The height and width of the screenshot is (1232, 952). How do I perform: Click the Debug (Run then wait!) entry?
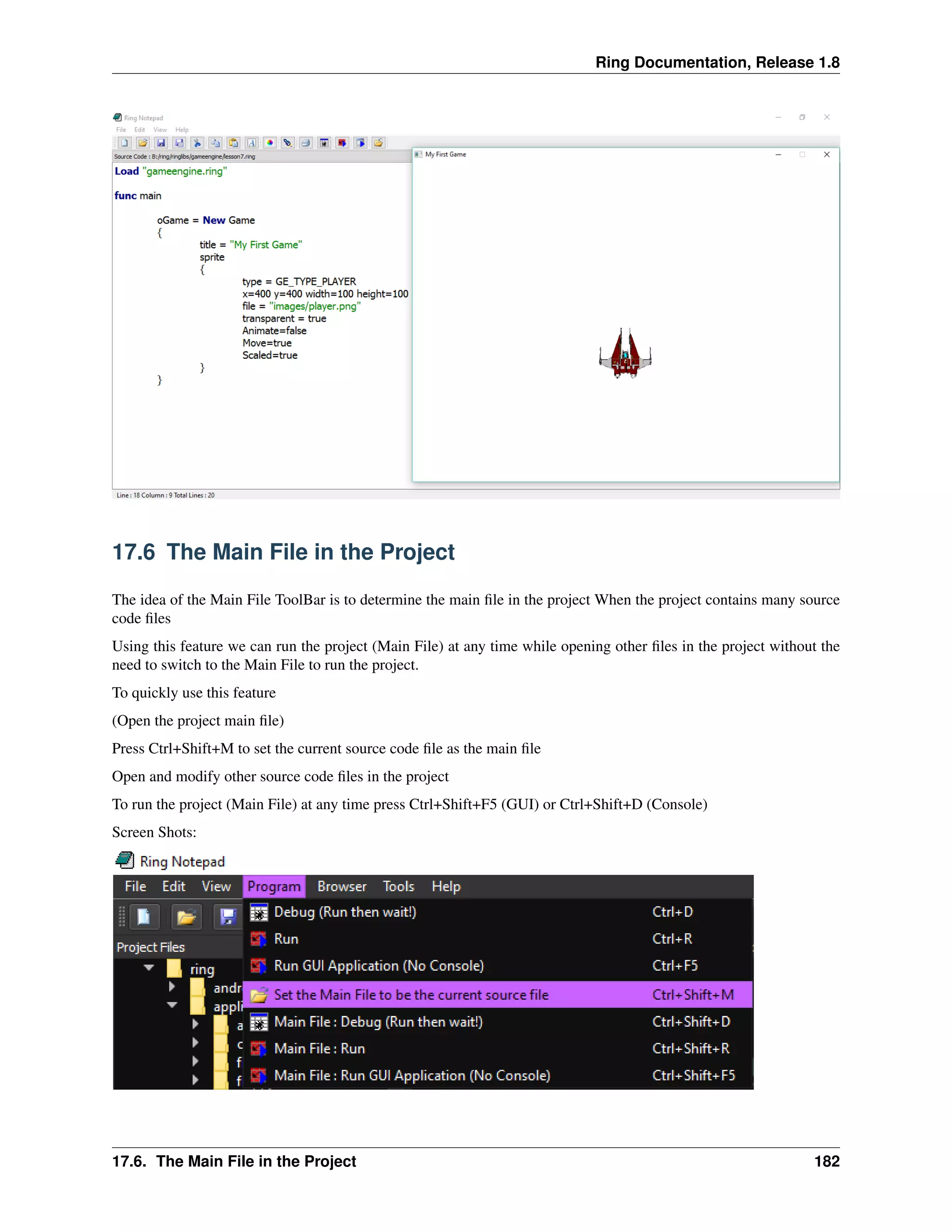[x=344, y=912]
